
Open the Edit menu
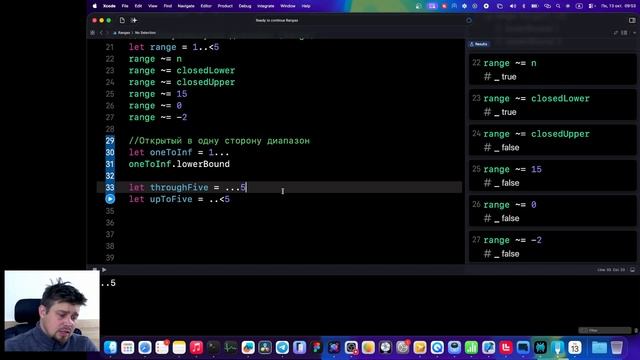click(138, 6)
